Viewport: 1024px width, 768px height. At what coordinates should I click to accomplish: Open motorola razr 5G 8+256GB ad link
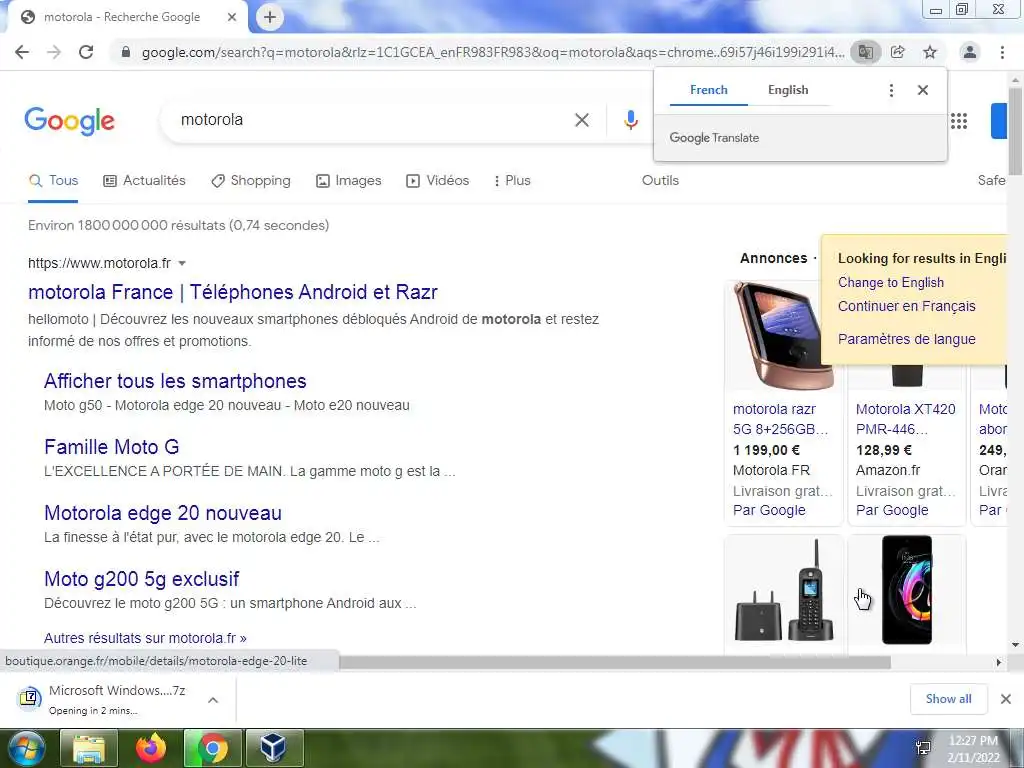[x=780, y=419]
